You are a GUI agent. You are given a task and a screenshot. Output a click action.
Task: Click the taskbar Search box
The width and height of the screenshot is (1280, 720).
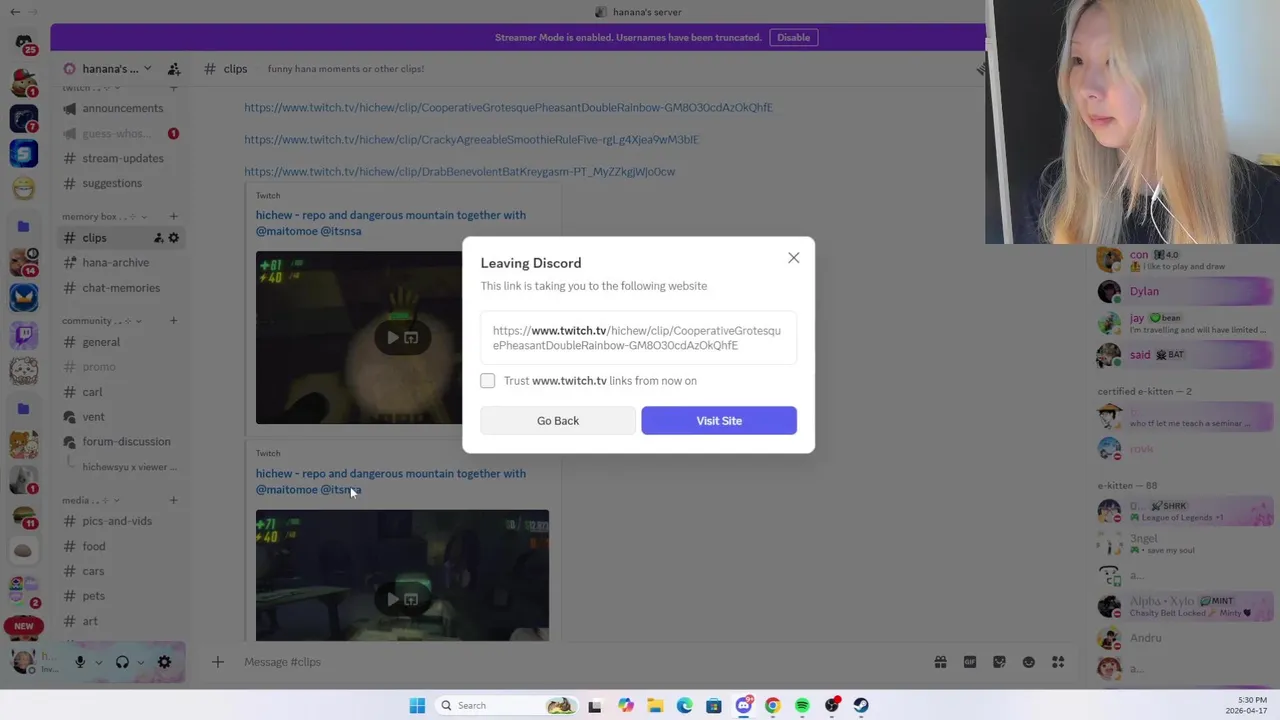click(508, 706)
